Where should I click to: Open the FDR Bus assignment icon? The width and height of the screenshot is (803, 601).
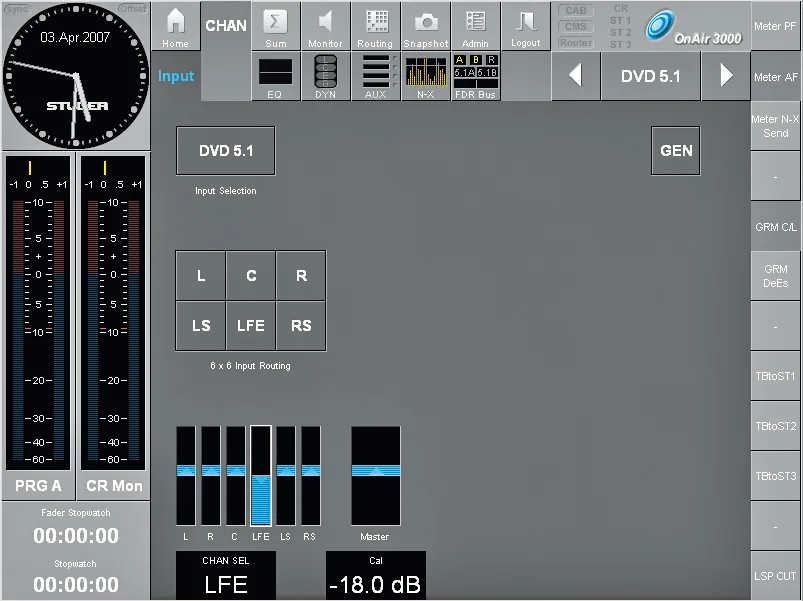click(475, 76)
